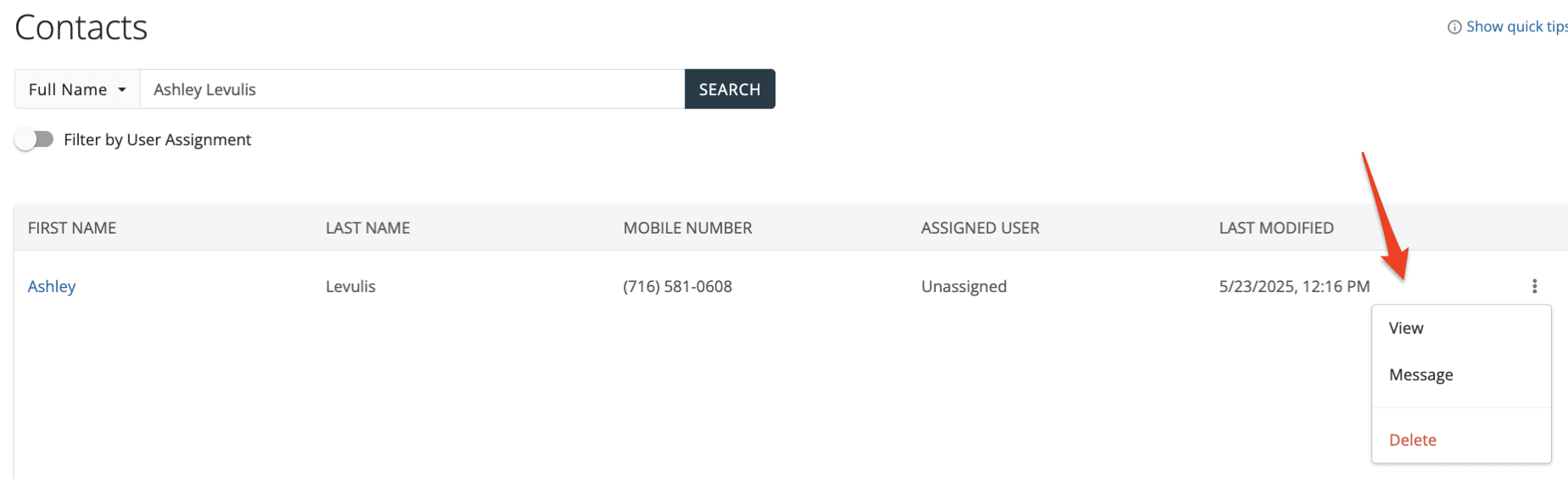Screen dimensions: 1568x479
Task: Click the (716) 581-0608 phone number cell
Action: pos(677,286)
